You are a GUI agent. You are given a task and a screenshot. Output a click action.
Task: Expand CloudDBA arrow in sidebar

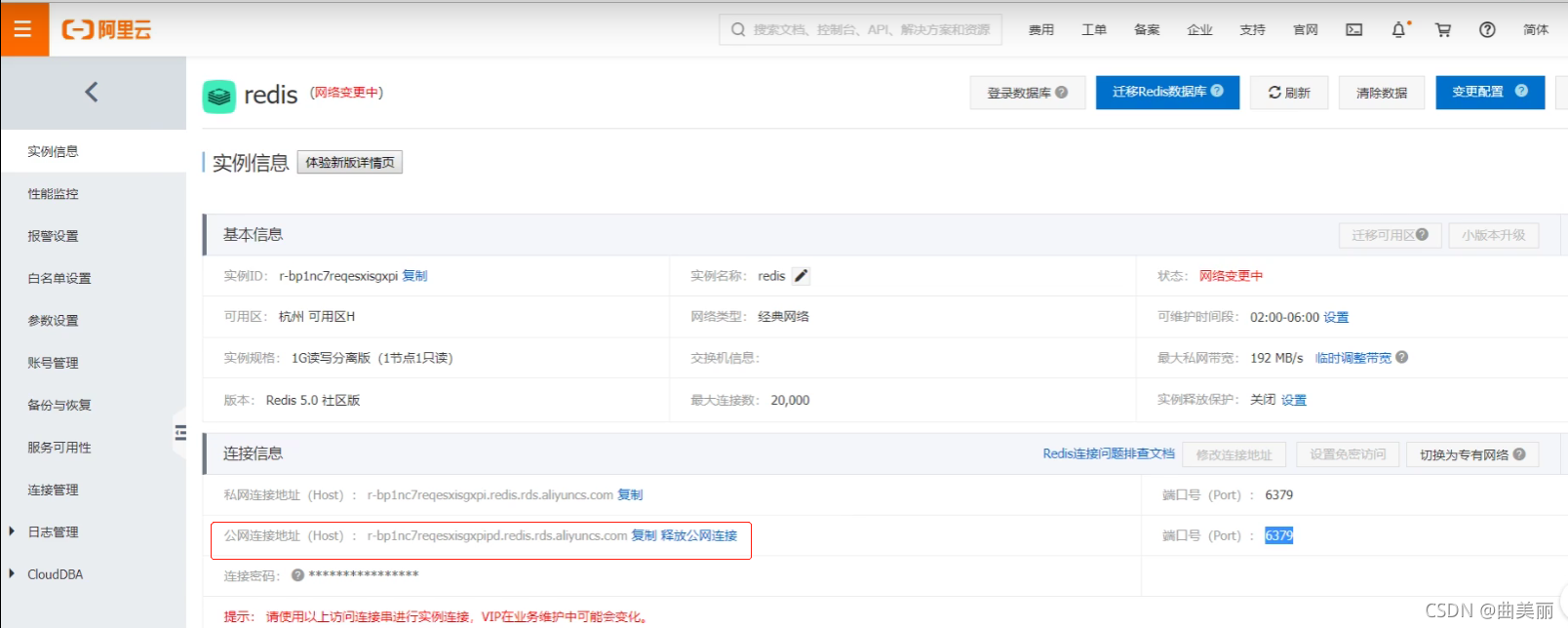pos(12,574)
